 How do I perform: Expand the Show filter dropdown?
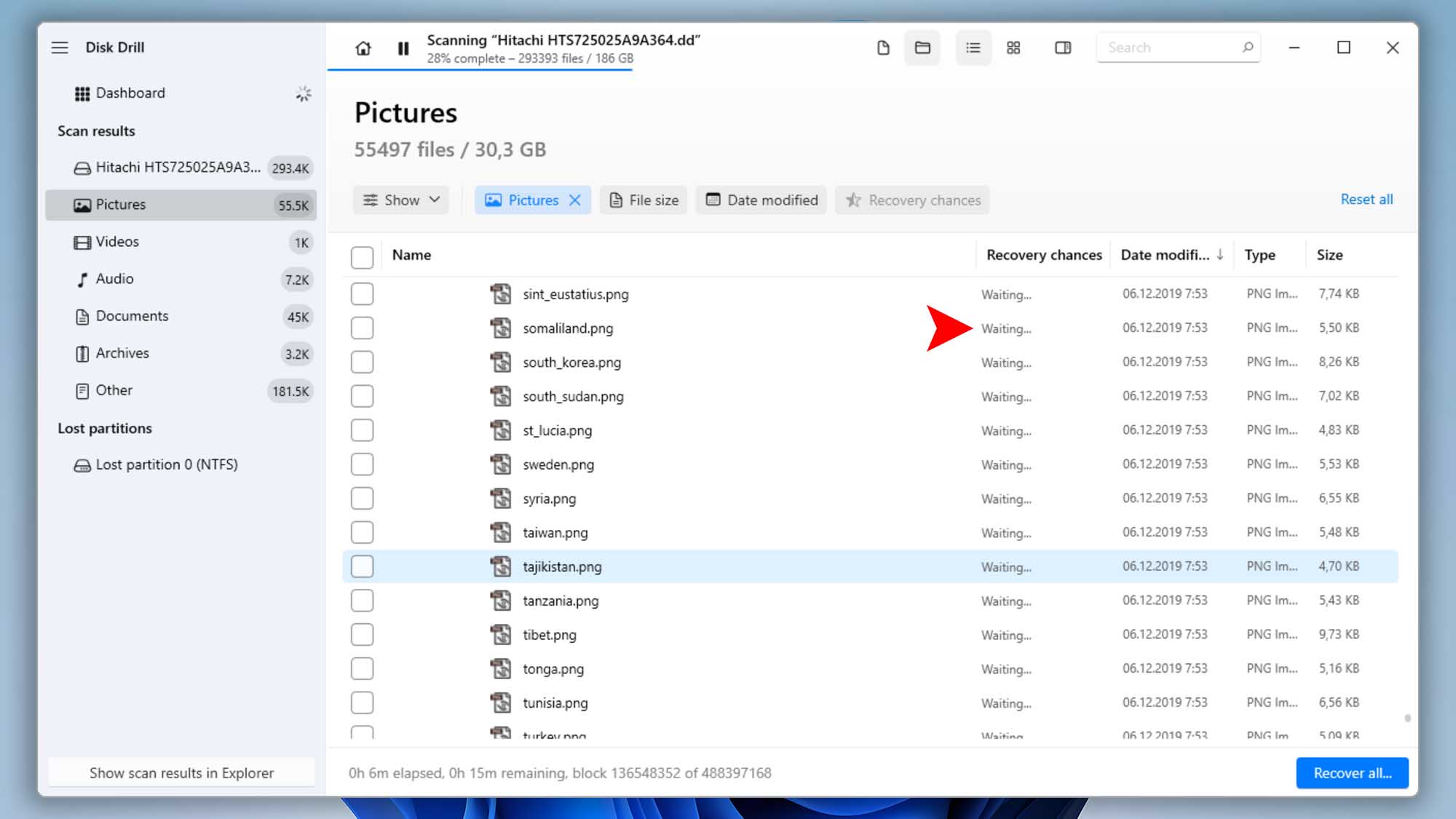(x=401, y=200)
